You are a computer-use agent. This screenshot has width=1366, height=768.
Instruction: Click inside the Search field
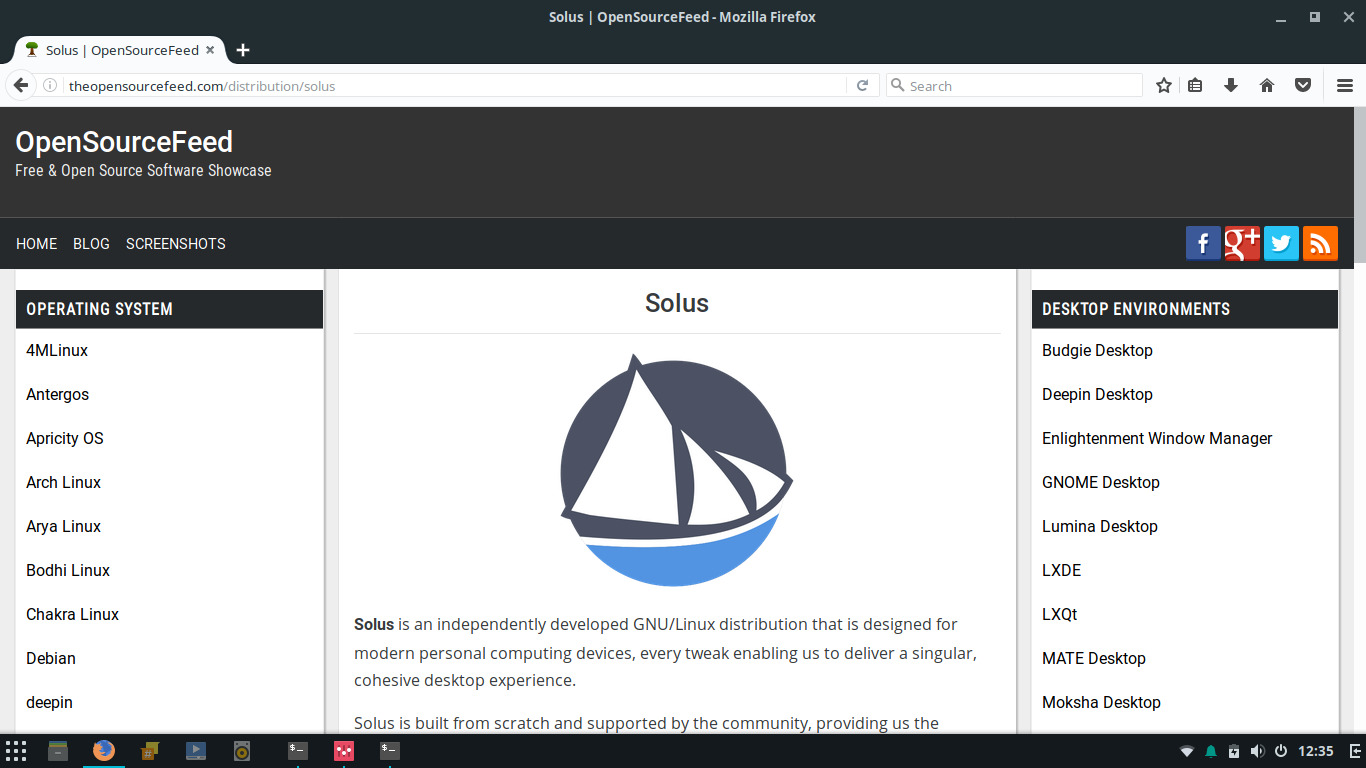click(x=1010, y=85)
